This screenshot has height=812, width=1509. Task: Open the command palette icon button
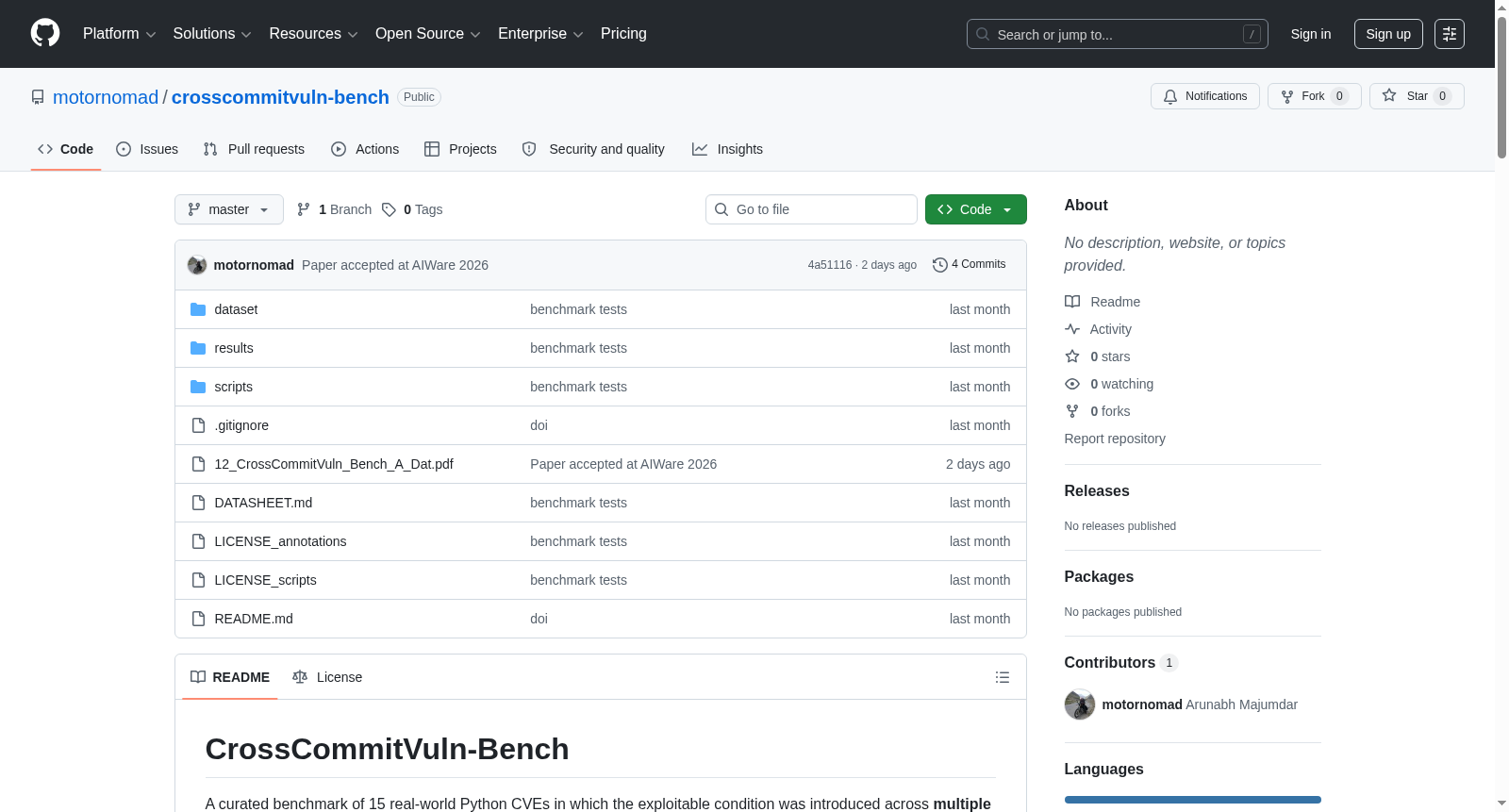(x=1450, y=34)
